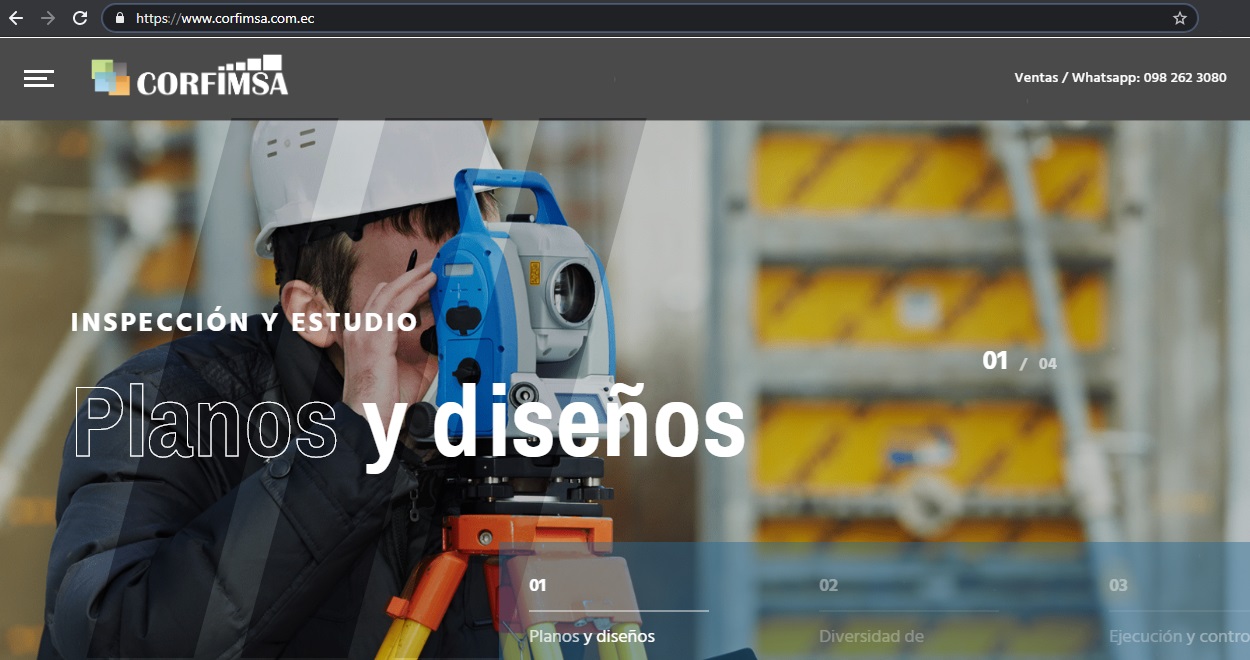
Task: Click the INSPECCIÓN Y ESTUDIO subtitle
Action: [x=244, y=322]
